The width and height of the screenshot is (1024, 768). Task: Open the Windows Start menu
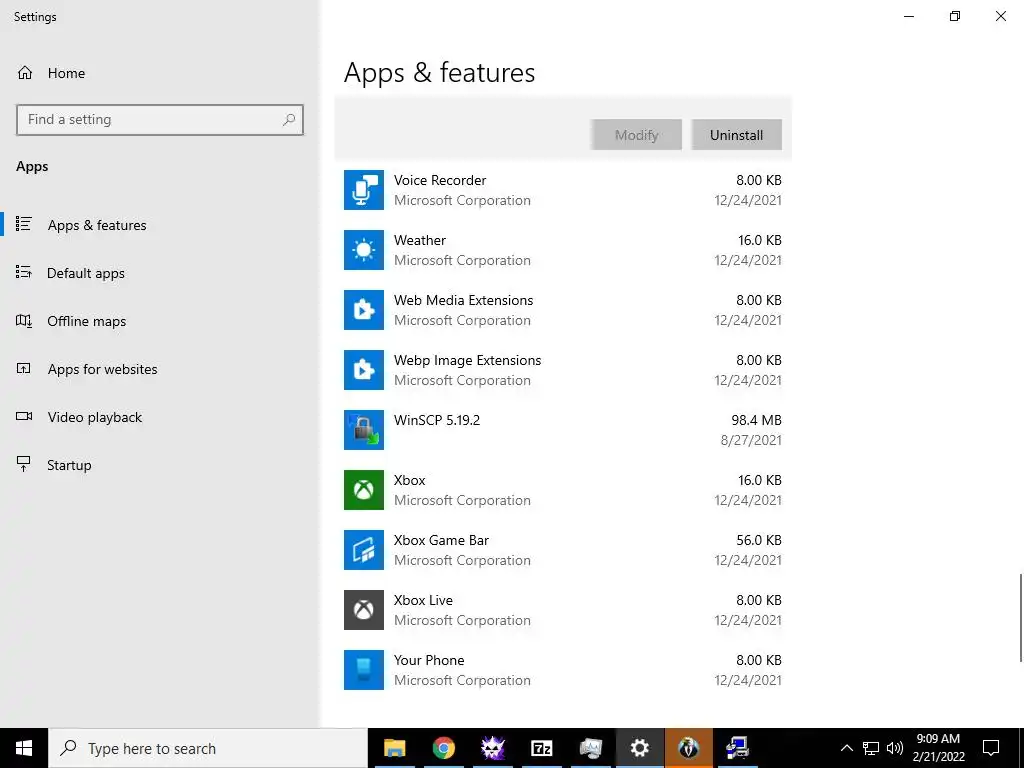24,748
